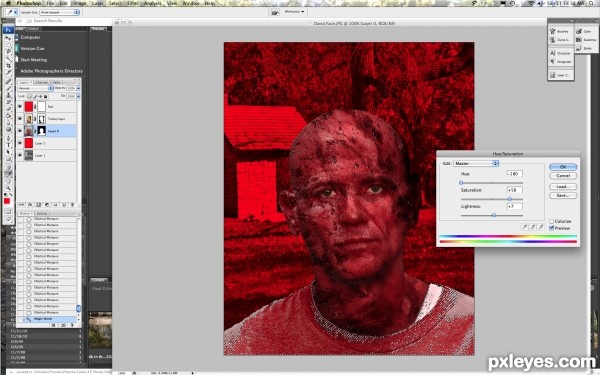600x375 pixels.
Task: Select the Zoom magnifier tool
Action: point(8,188)
